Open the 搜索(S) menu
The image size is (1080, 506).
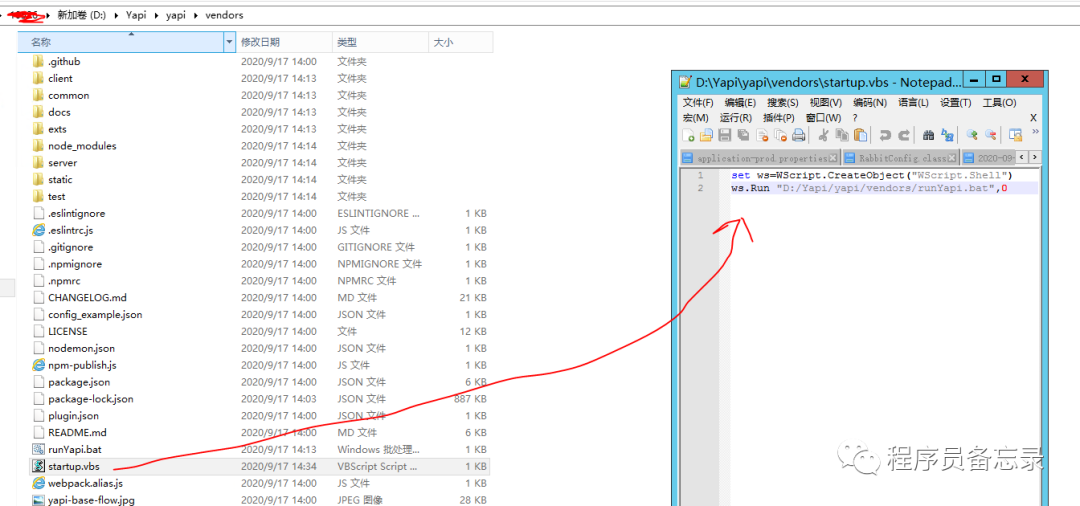[782, 103]
